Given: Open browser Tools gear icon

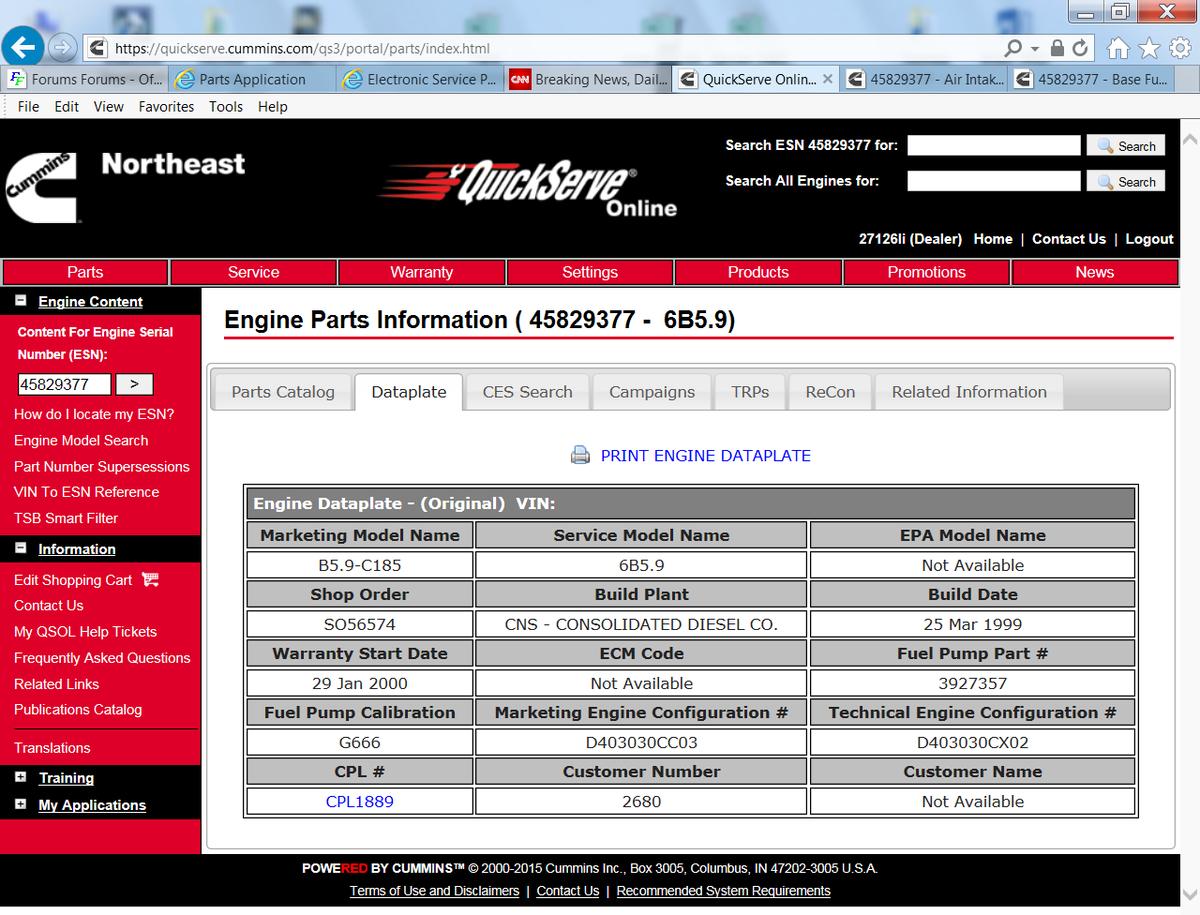Looking at the screenshot, I should tap(1180, 47).
